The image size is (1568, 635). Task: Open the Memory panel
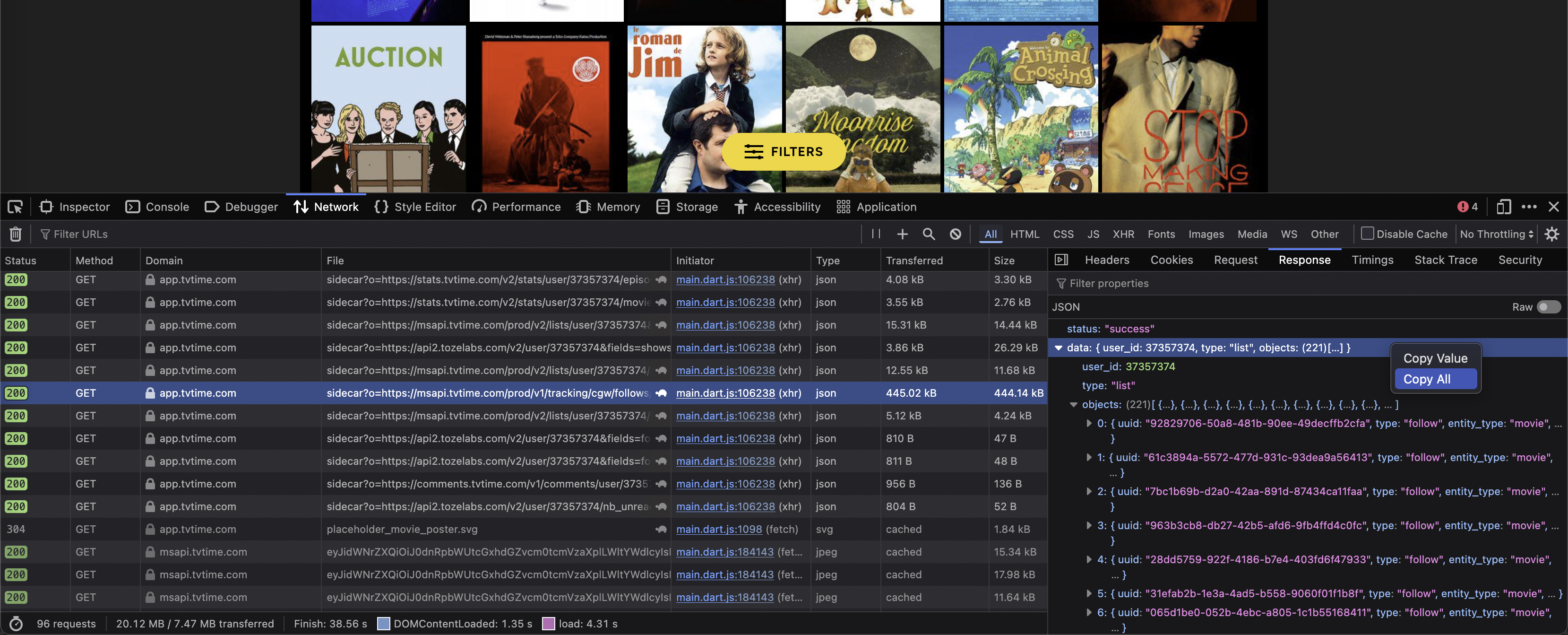(x=608, y=207)
